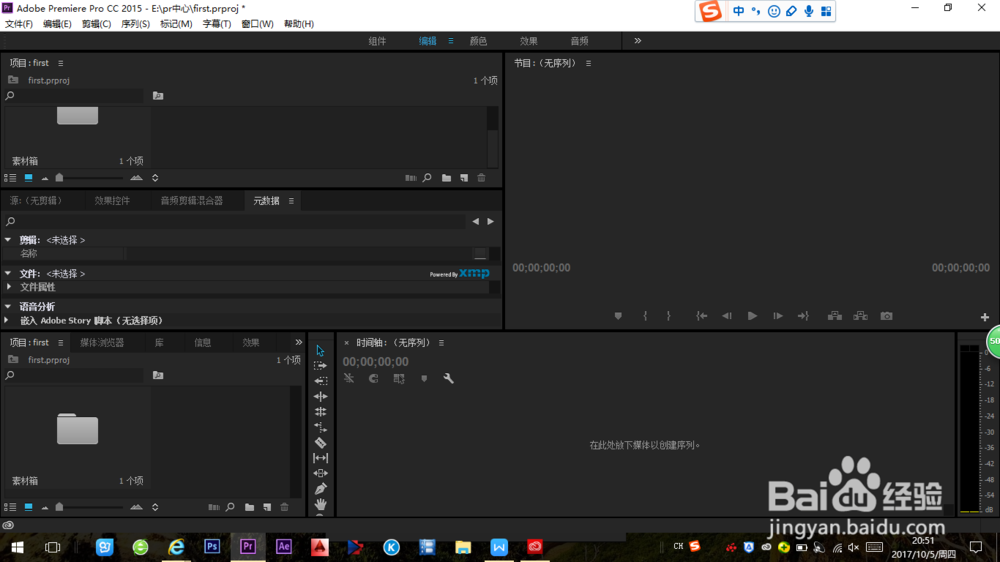The width and height of the screenshot is (1000, 562).
Task: Step forward one frame
Action: click(778, 316)
